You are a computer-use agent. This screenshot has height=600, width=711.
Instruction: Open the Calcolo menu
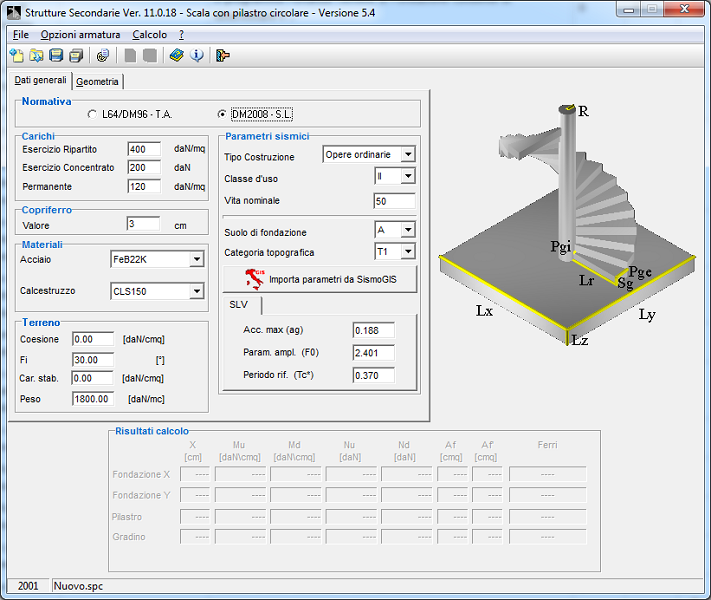150,34
